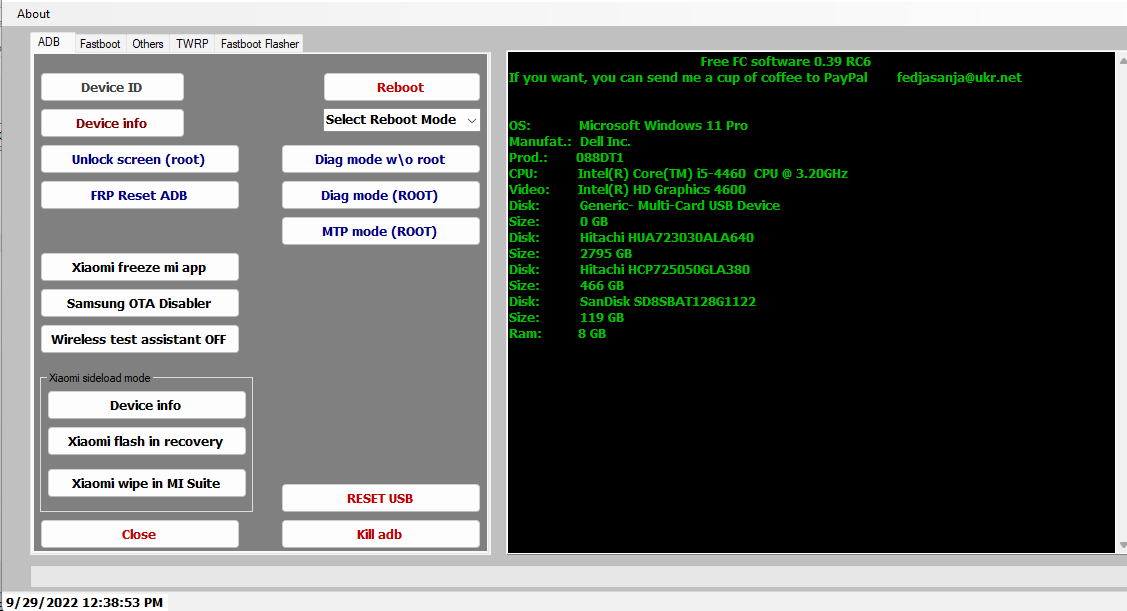Switch to the Fastboot tab

point(99,43)
